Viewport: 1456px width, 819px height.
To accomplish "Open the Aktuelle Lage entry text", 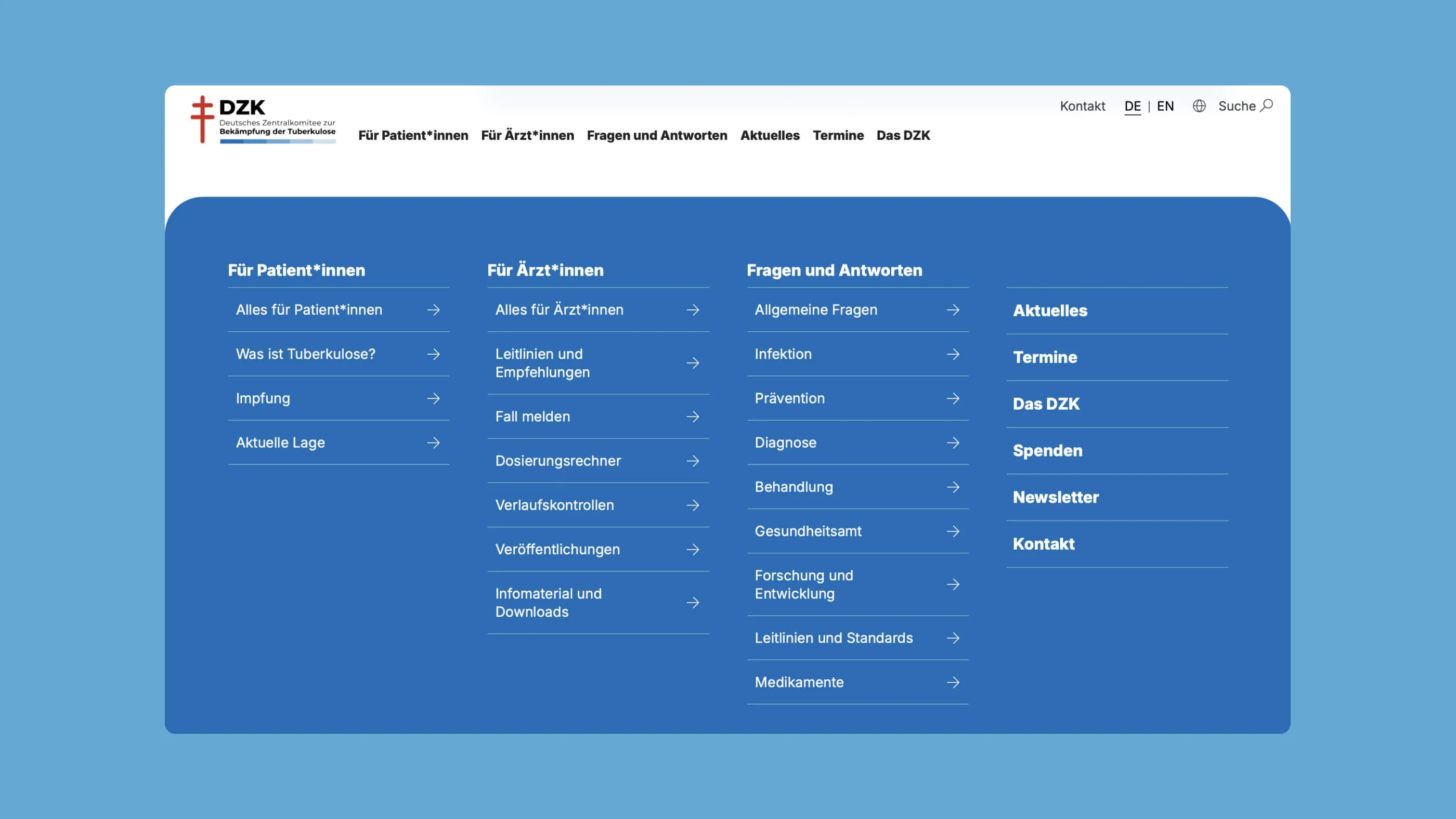I will tap(280, 443).
